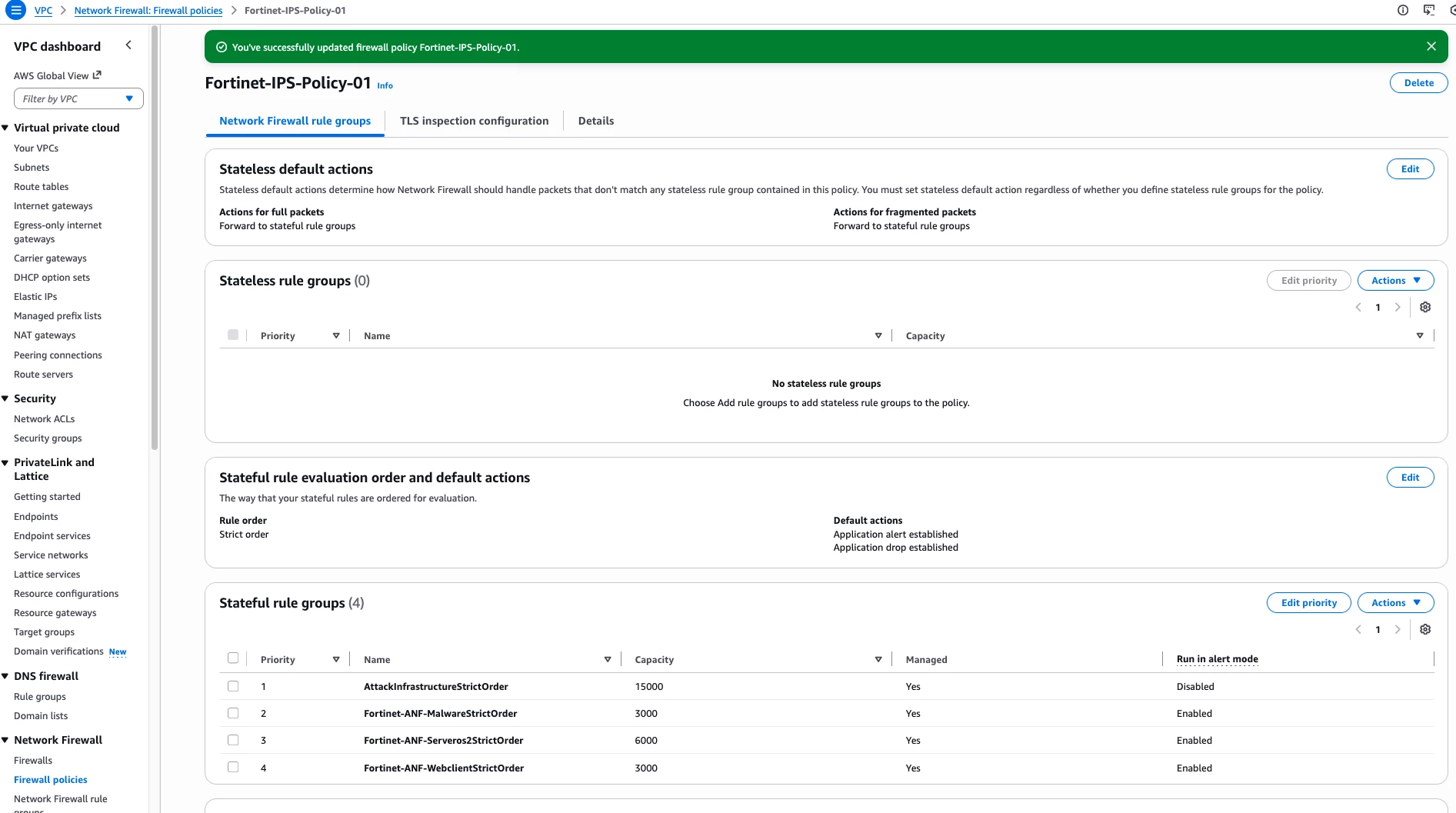
Task: Open NAT gateways in the sidebar
Action: [x=45, y=335]
